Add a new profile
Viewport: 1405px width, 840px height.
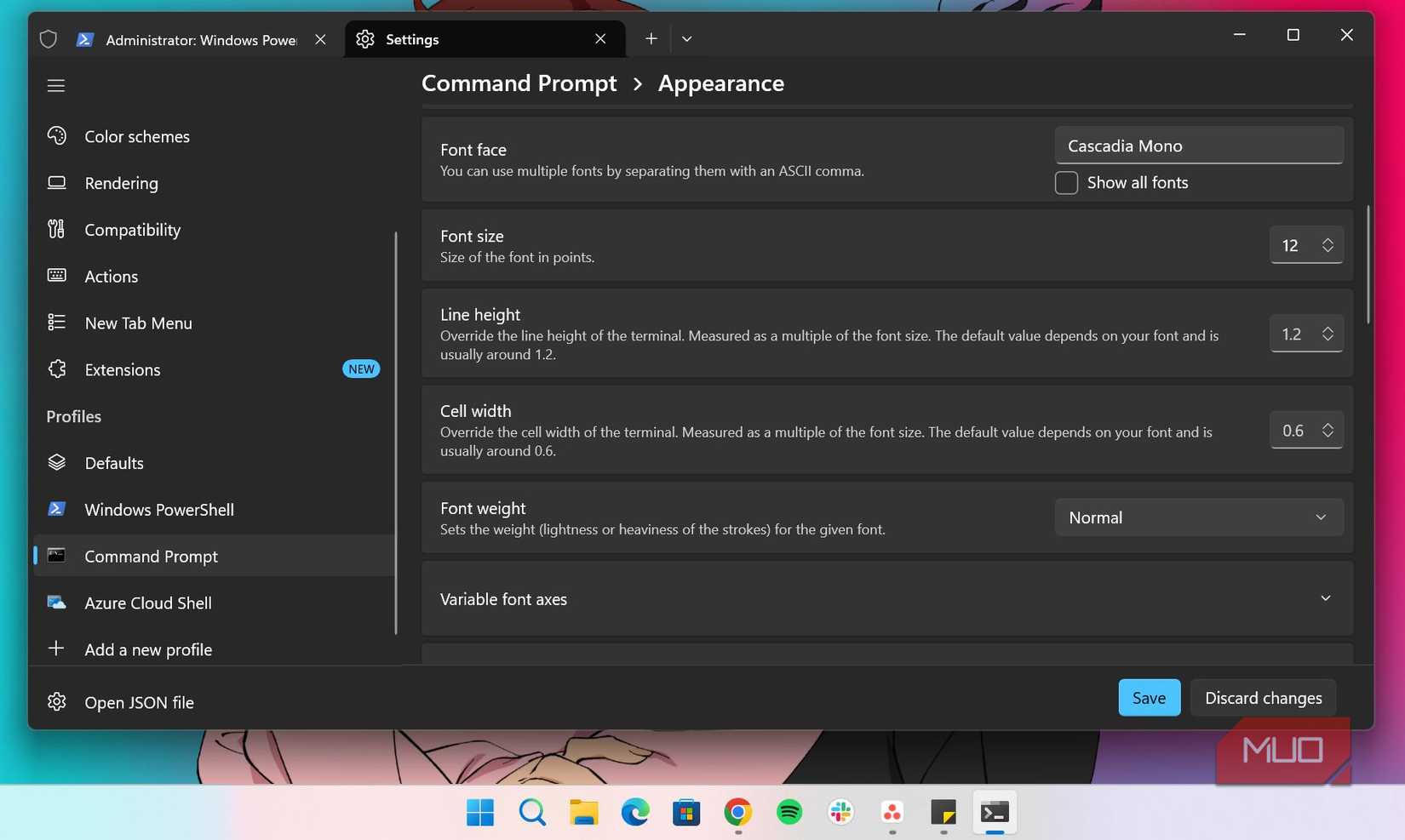213,649
